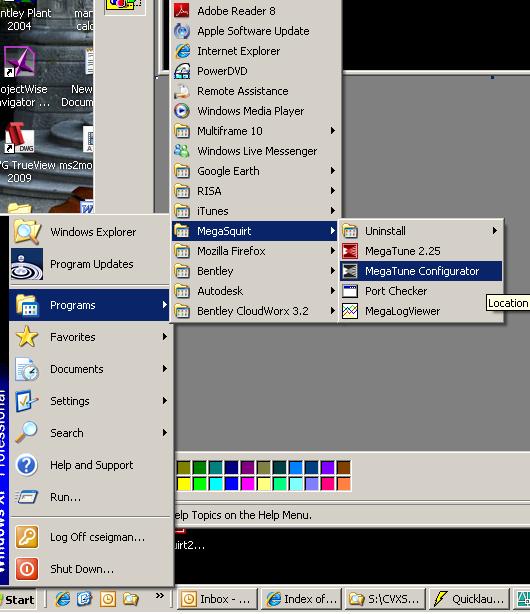Screen dimensions: 530x614
Task: Launch Windows Media Player
Action: [x=256, y=111]
